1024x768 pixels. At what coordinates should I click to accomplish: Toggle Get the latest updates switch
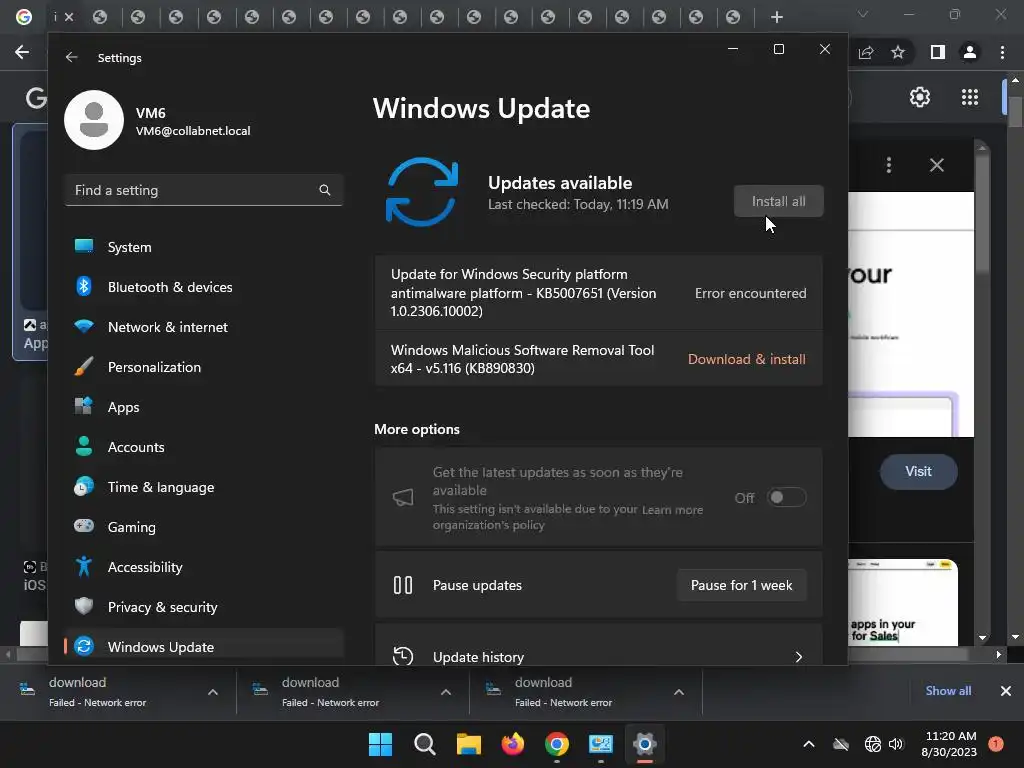click(x=786, y=498)
